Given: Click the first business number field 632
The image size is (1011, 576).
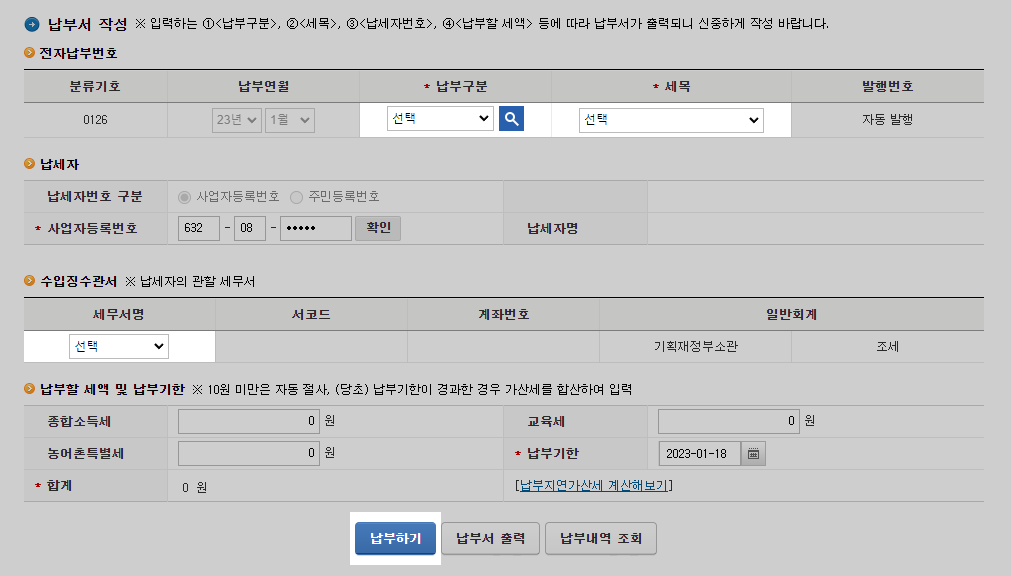Looking at the screenshot, I should 199,228.
